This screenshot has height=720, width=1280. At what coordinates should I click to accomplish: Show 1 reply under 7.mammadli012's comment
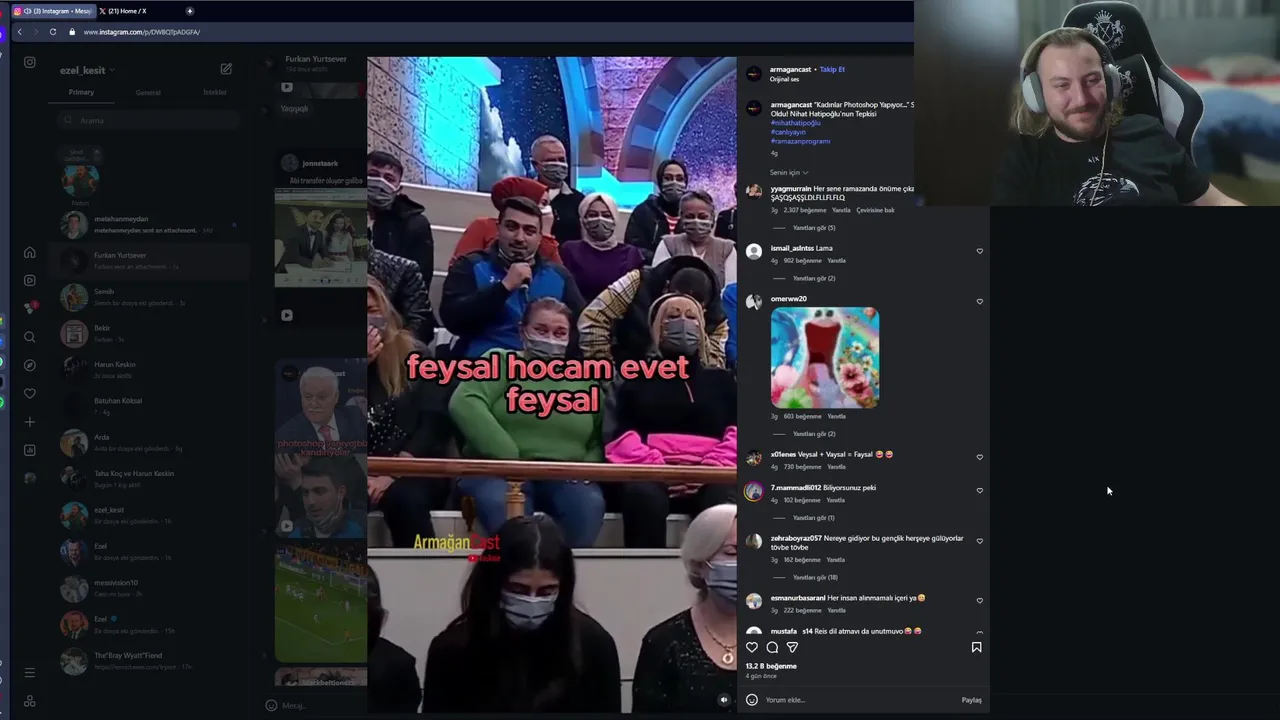point(813,518)
